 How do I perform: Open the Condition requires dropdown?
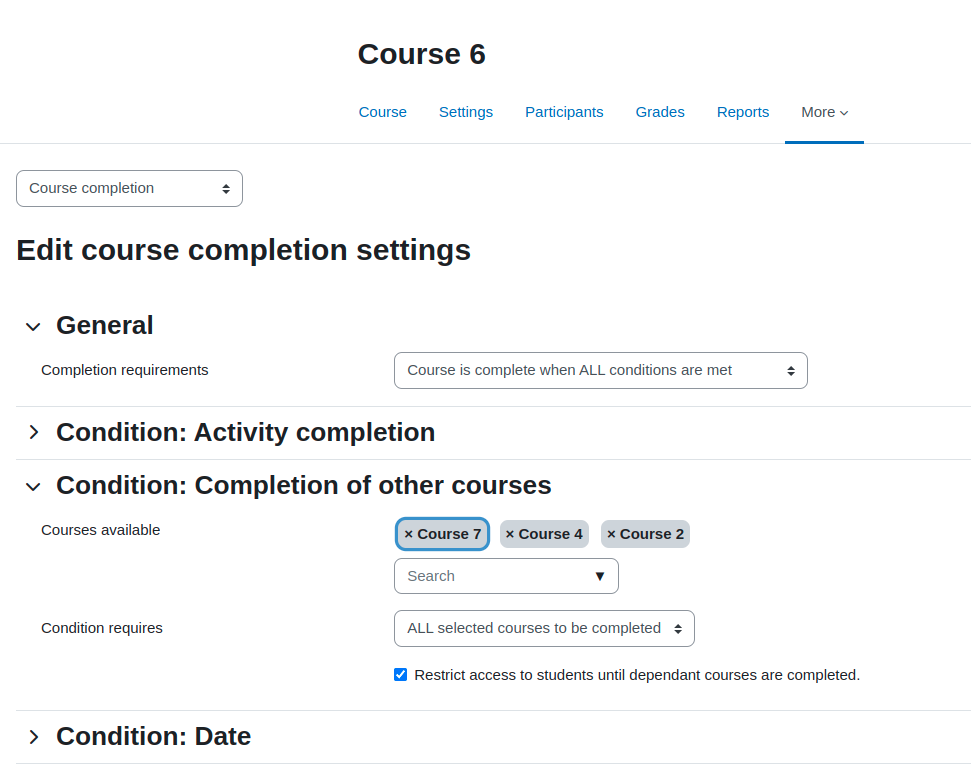coord(544,629)
